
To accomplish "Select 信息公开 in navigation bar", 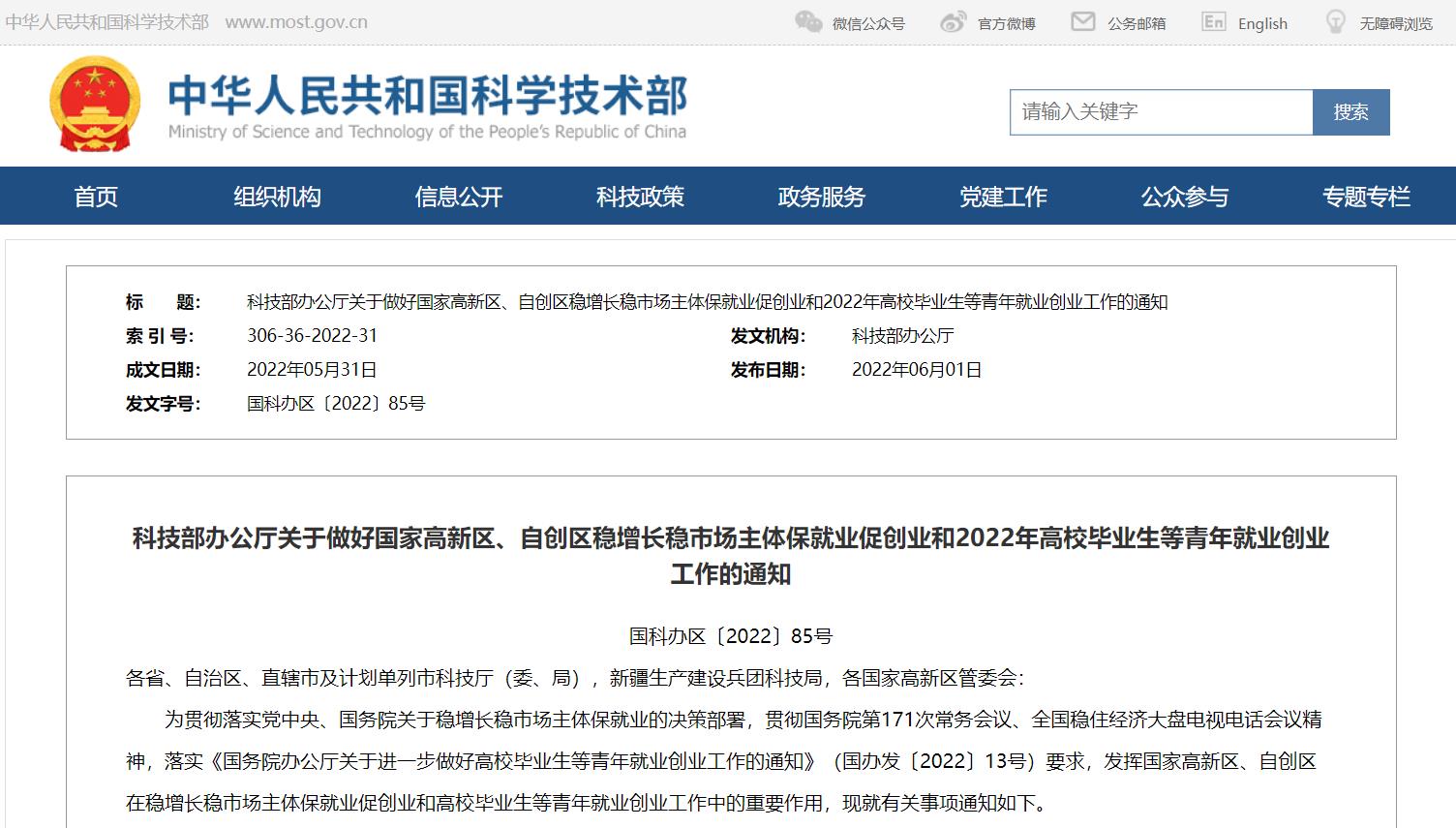I will pos(459,197).
